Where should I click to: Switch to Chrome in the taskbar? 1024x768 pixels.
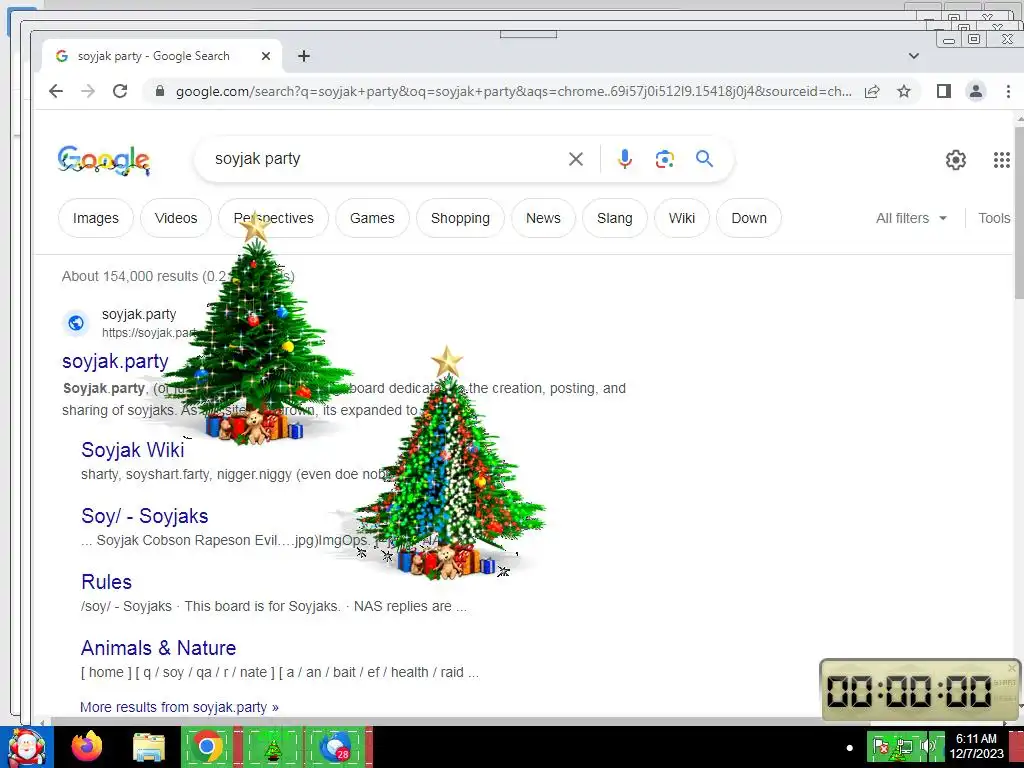pos(207,747)
